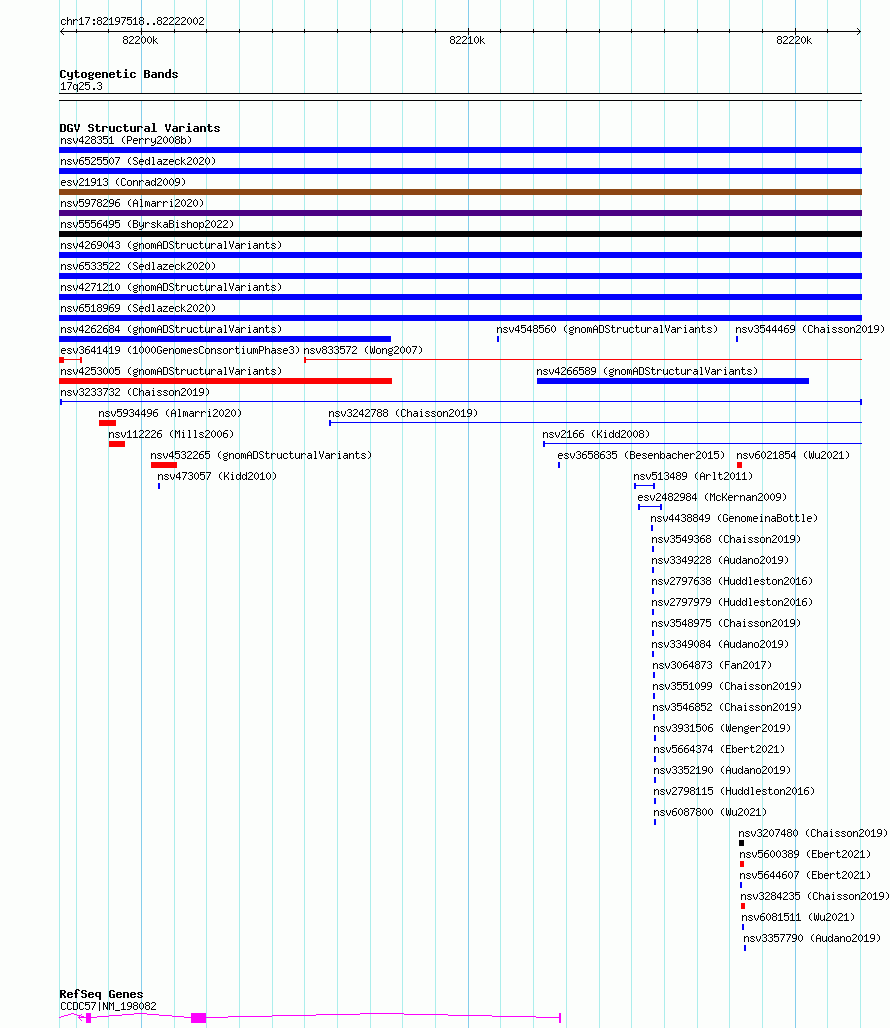Open the nsv3064873 (Fan2017) label
The height and width of the screenshot is (1028, 890).
pos(712,665)
